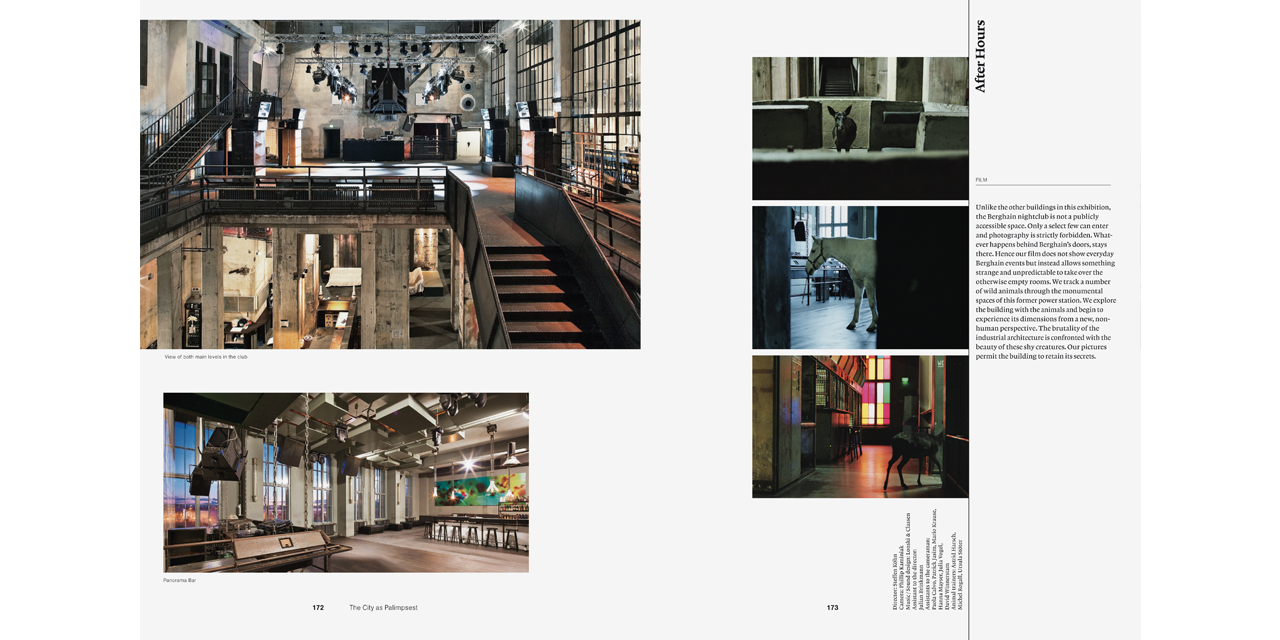
Task: Click page number 172
Action: tap(318, 608)
